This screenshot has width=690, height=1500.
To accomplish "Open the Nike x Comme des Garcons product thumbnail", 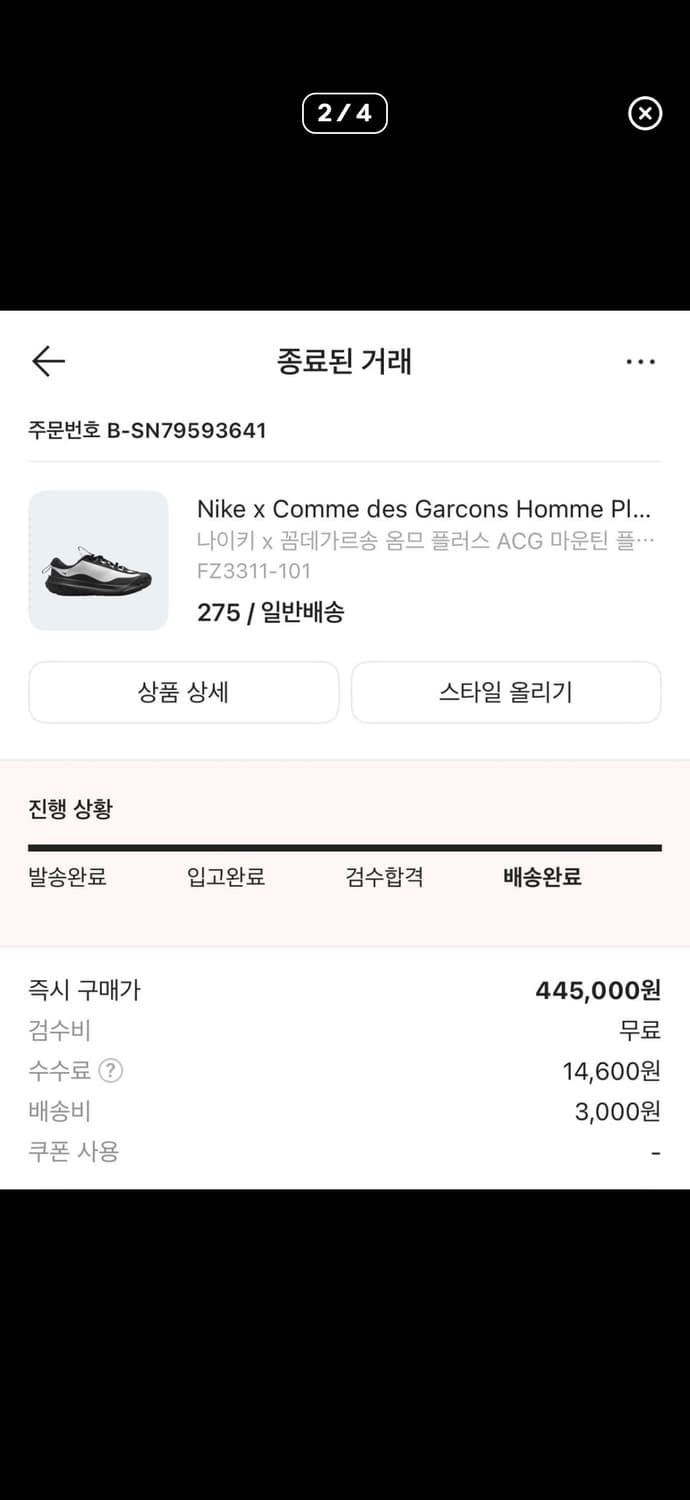I will [x=98, y=560].
